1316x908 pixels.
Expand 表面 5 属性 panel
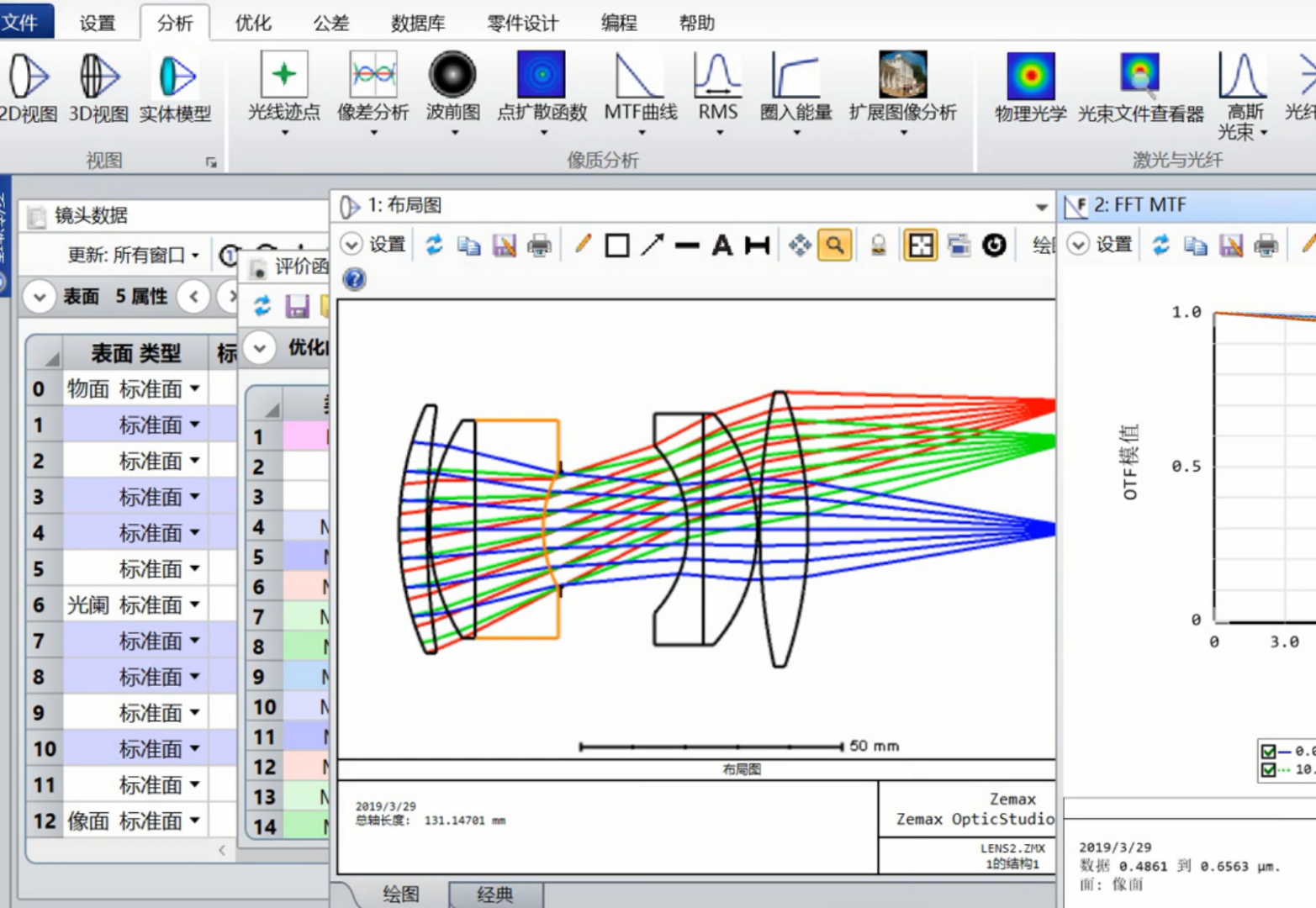[39, 297]
